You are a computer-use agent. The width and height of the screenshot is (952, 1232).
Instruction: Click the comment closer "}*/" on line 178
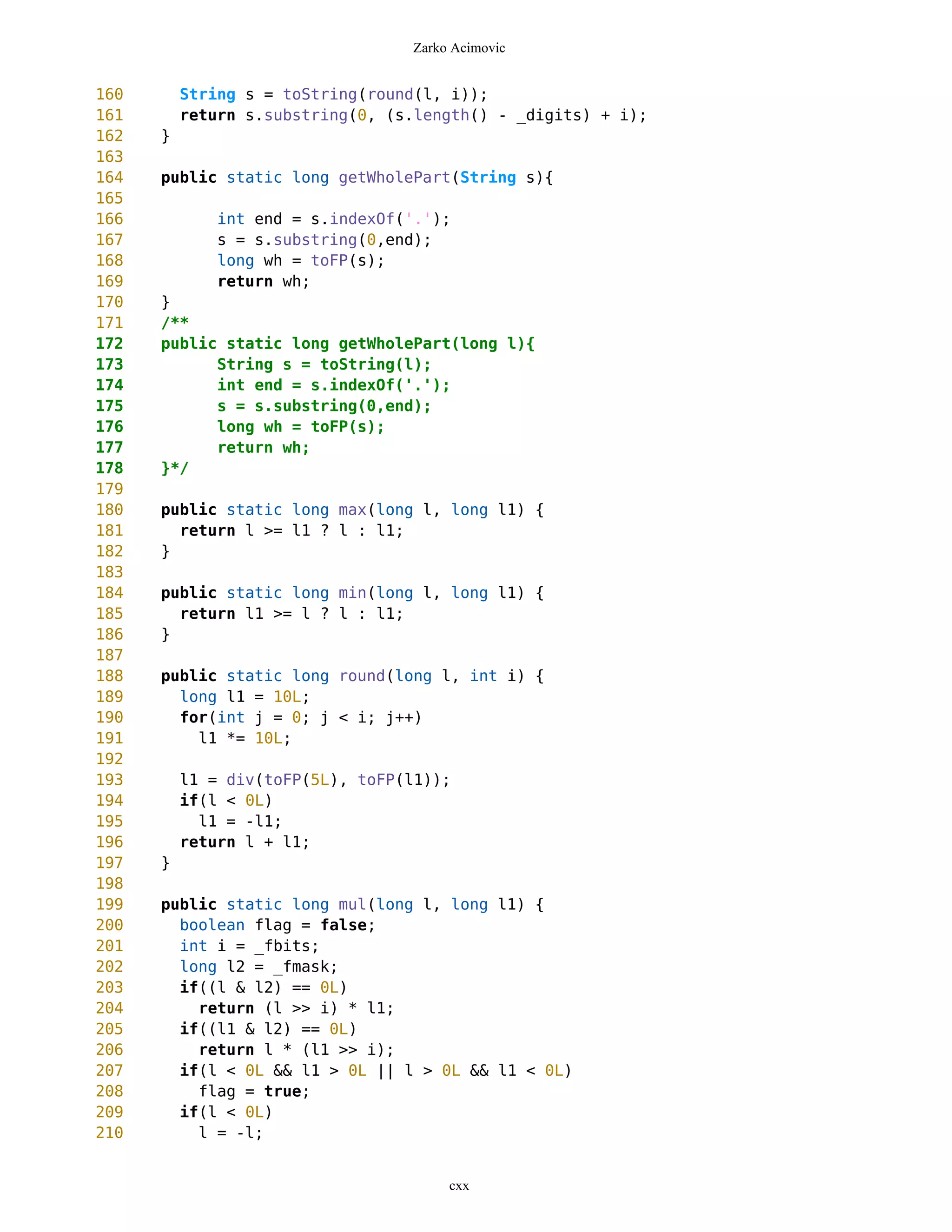point(175,468)
